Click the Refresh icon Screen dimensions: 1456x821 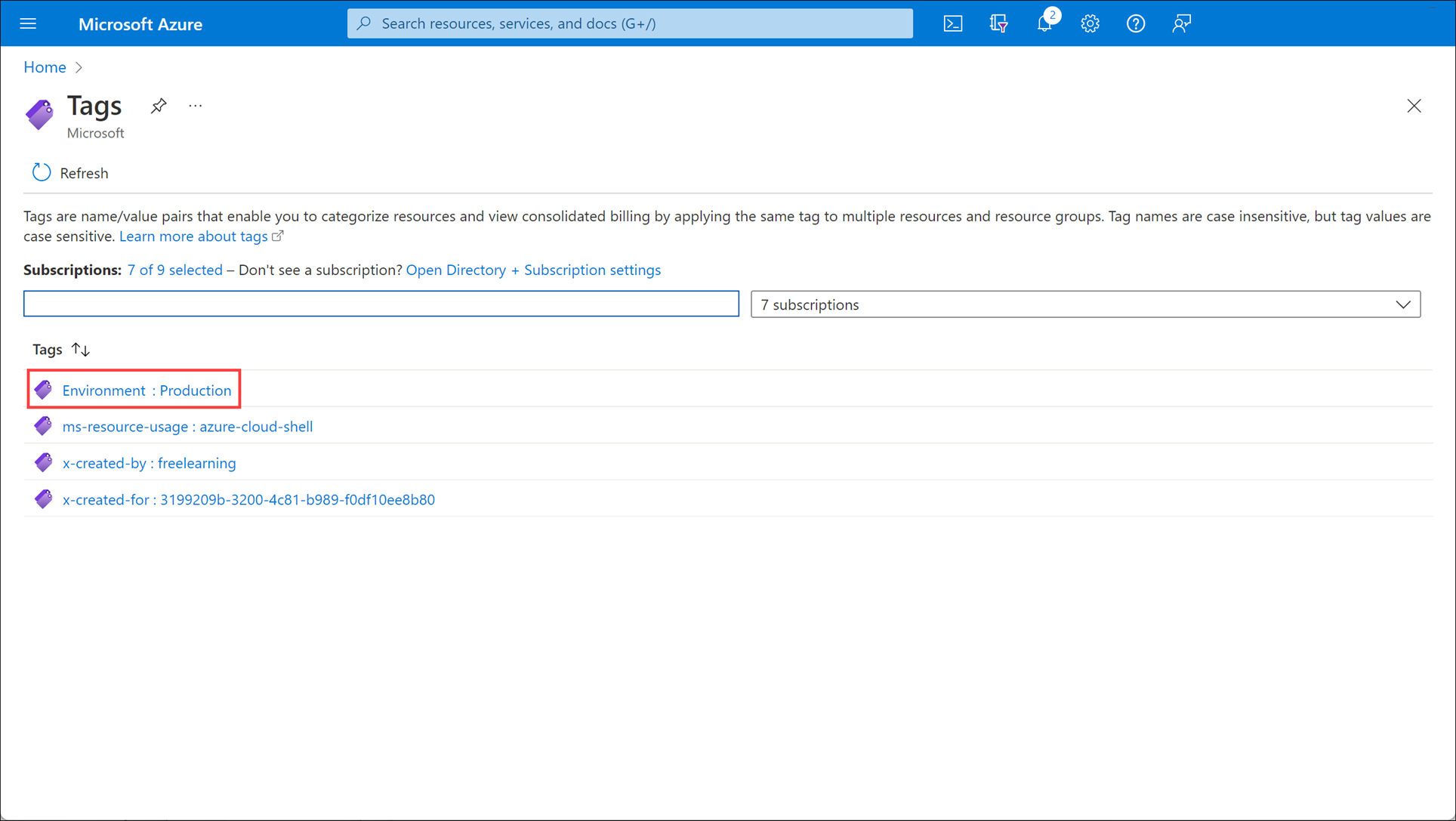coord(39,172)
